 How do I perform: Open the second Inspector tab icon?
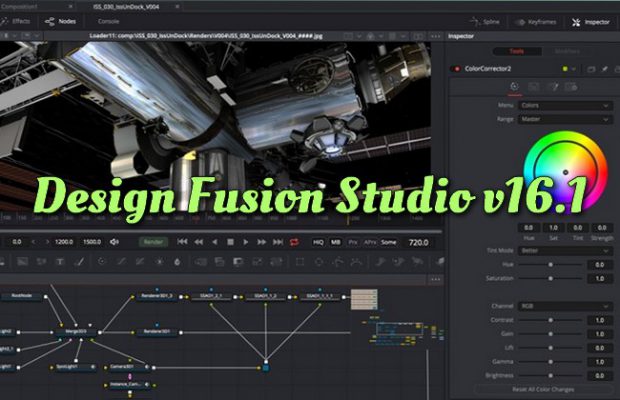click(x=534, y=87)
